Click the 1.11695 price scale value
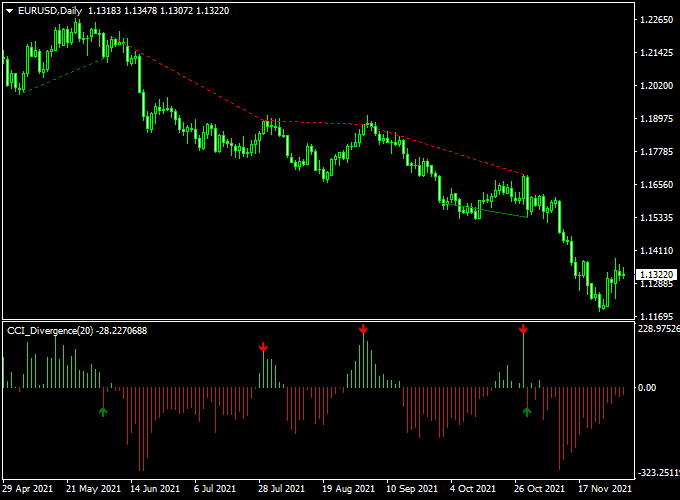The height and width of the screenshot is (500, 680). (x=657, y=317)
